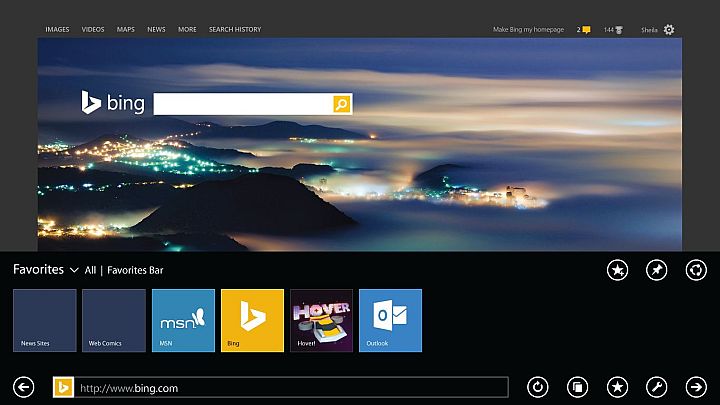The width and height of the screenshot is (720, 405).
Task: Open the MAPS menu item
Action: tap(125, 29)
